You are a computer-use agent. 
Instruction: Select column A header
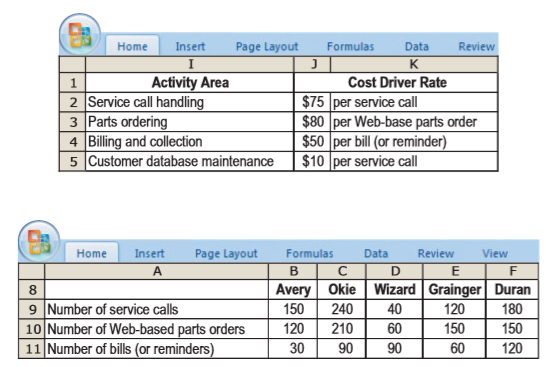click(x=157, y=271)
